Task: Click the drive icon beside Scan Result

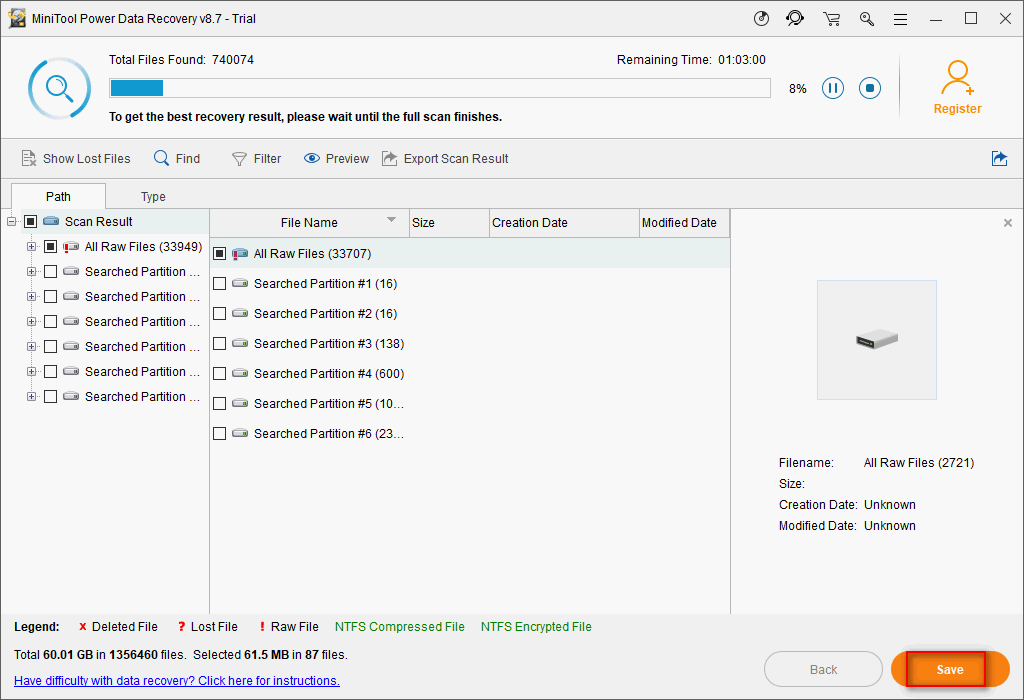Action: click(x=51, y=221)
